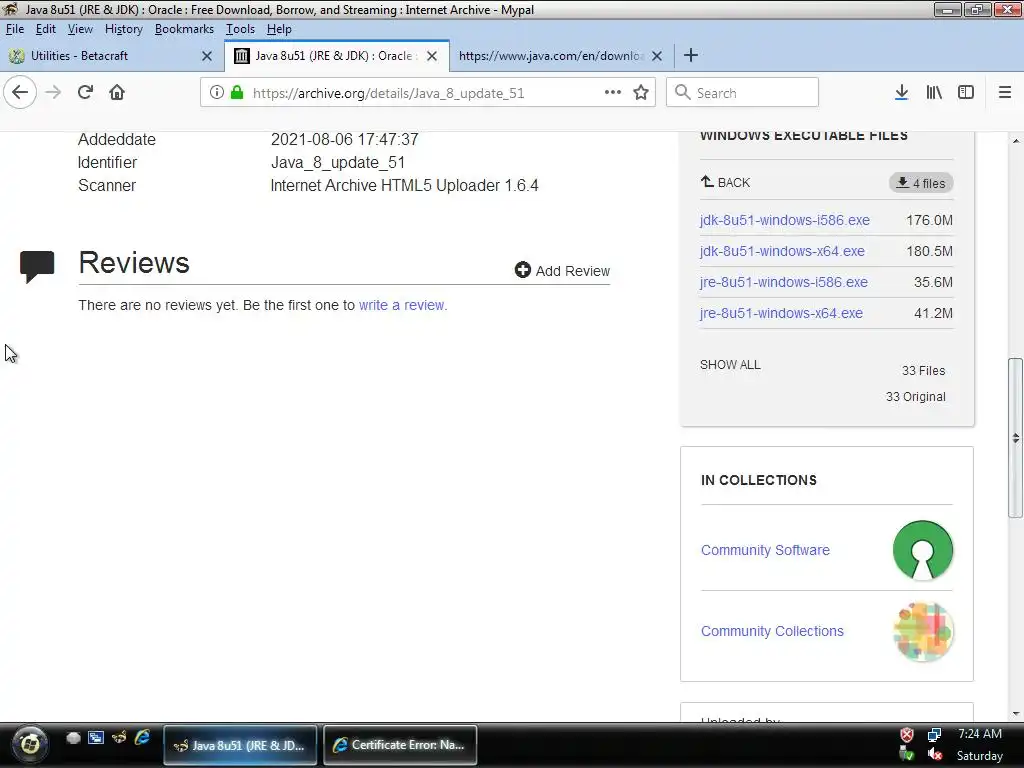The height and width of the screenshot is (768, 1024).
Task: Click the red security alert tray icon
Action: [x=907, y=735]
